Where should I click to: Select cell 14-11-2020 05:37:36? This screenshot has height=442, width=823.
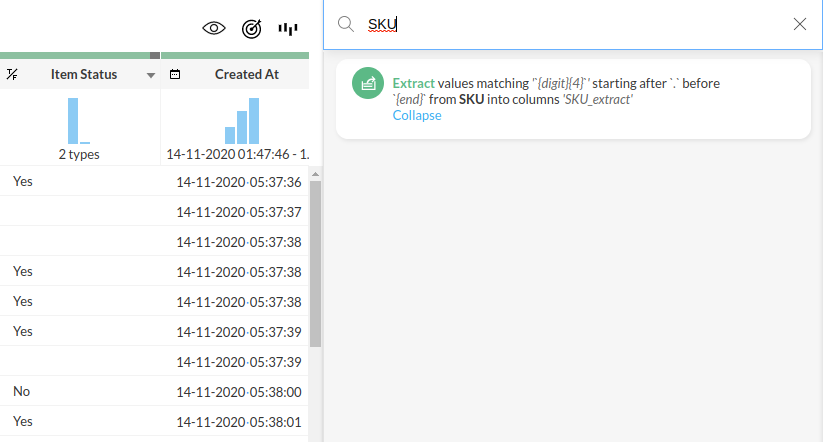(x=239, y=182)
